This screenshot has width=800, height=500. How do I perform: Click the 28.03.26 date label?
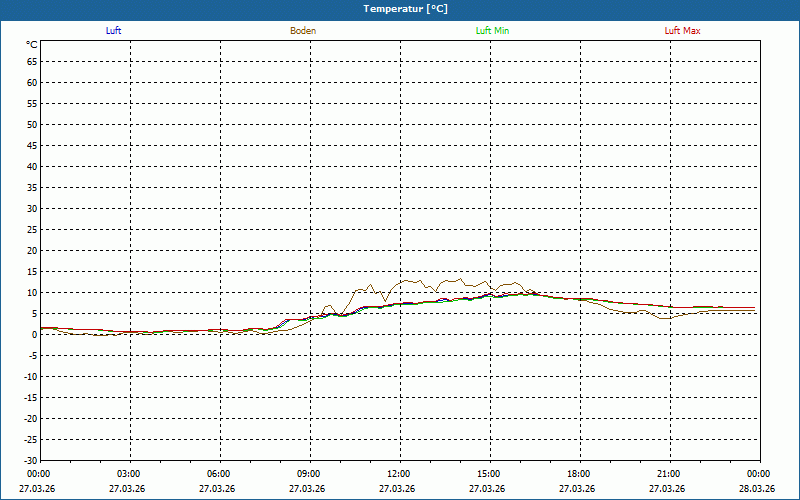(x=757, y=489)
